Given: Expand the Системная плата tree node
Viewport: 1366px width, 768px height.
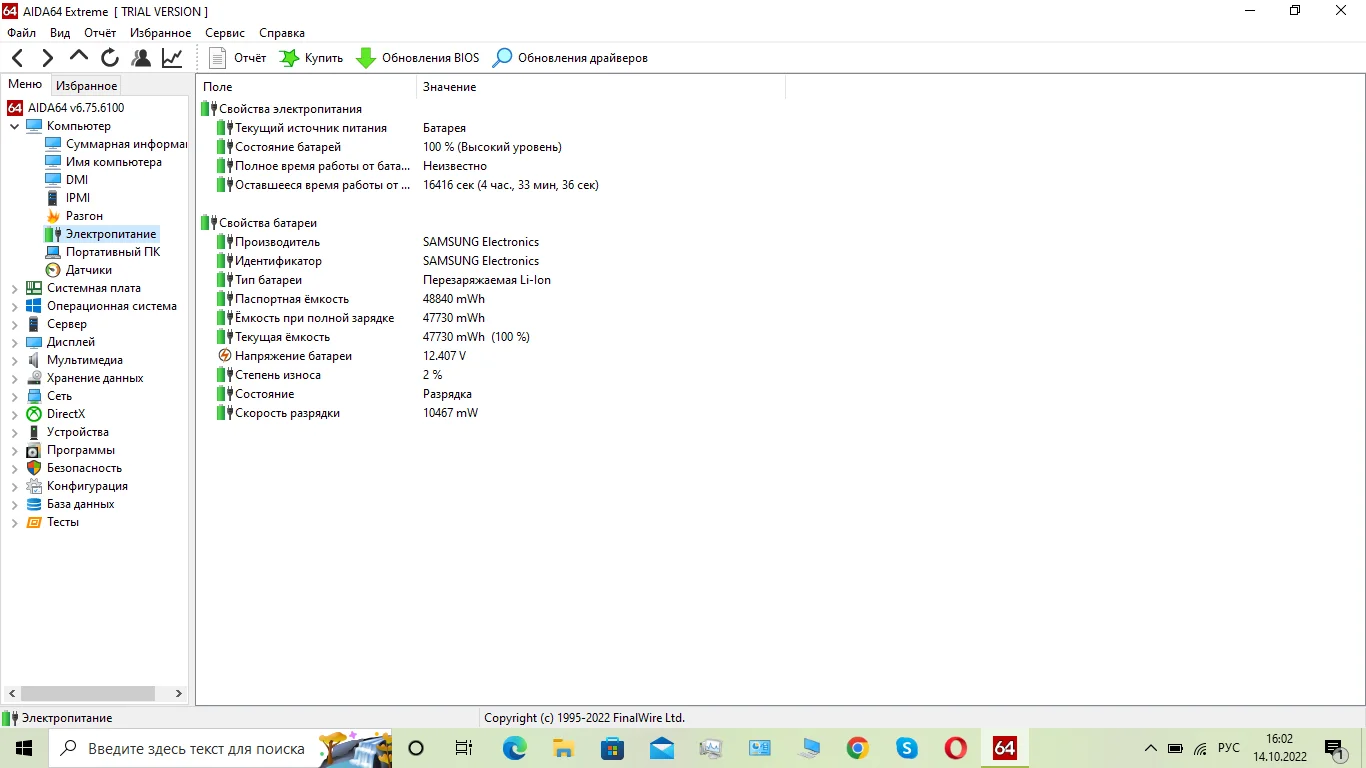Looking at the screenshot, I should (x=14, y=288).
